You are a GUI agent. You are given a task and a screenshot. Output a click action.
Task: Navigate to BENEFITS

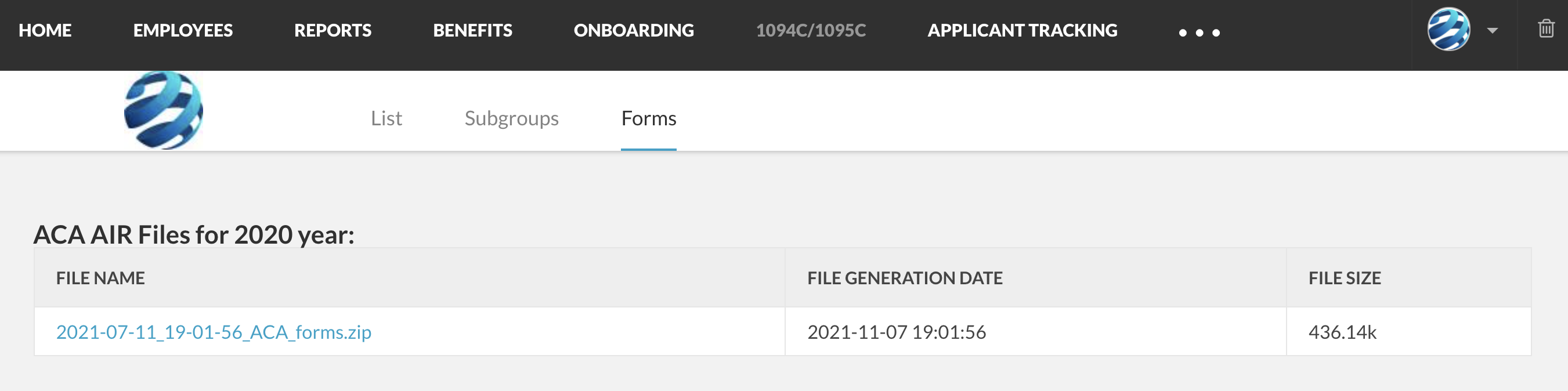click(x=472, y=30)
